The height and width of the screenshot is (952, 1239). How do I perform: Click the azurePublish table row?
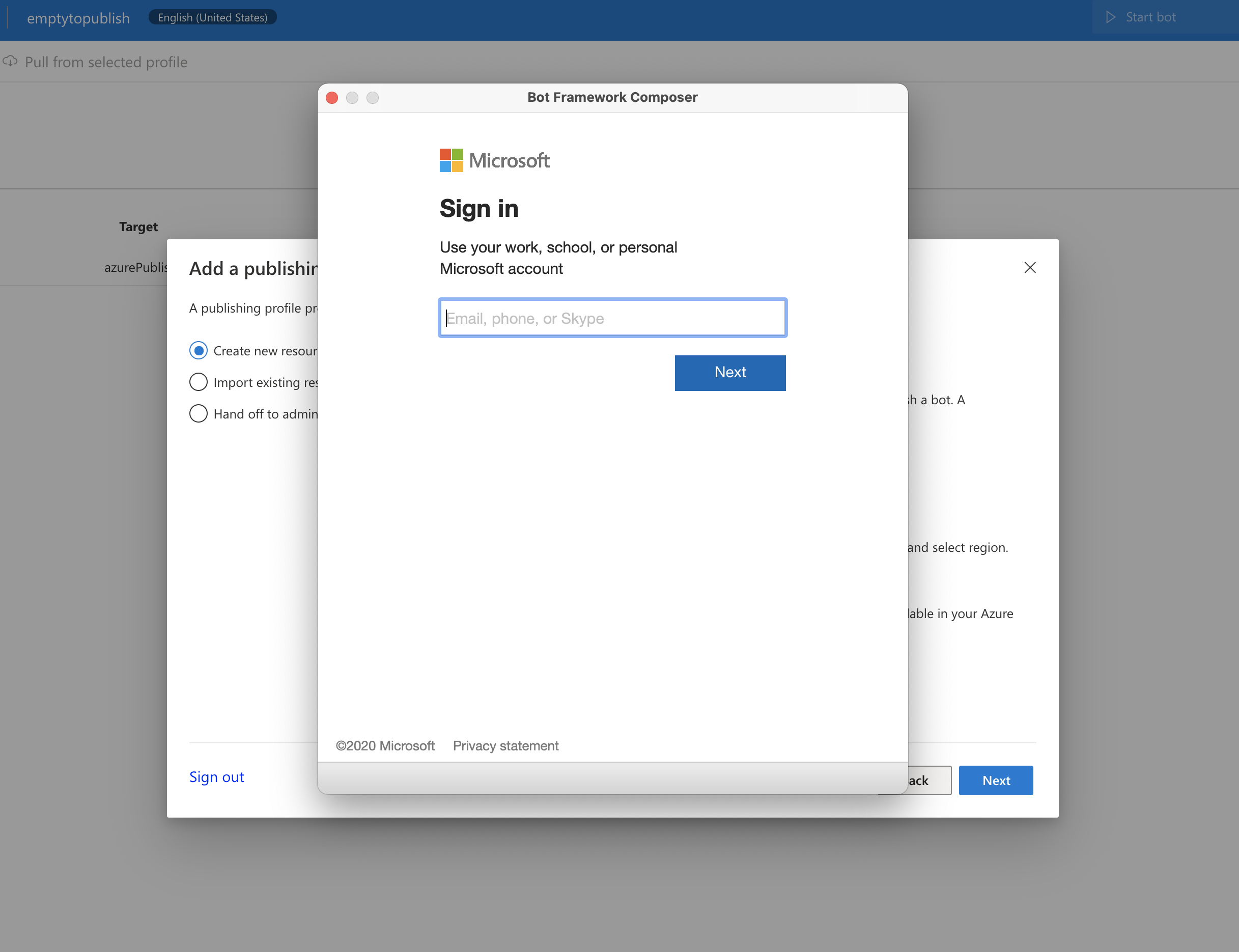pos(136,267)
